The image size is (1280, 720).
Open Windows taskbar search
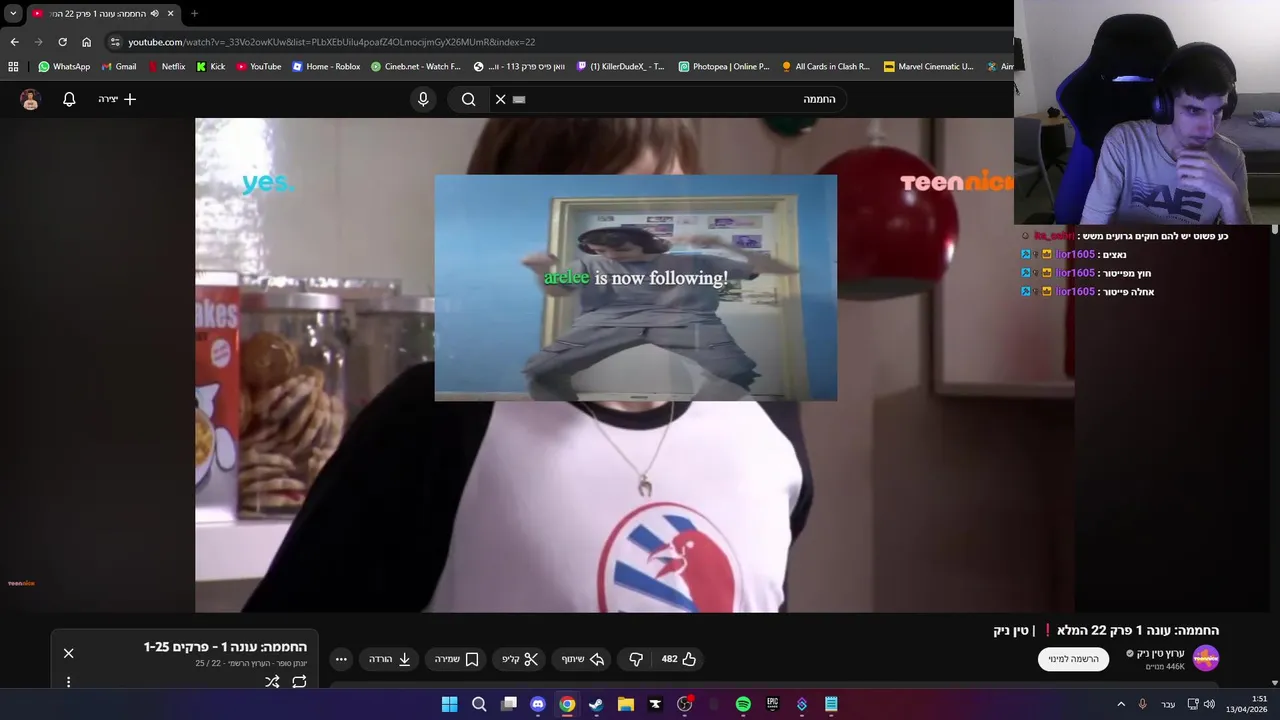[479, 704]
